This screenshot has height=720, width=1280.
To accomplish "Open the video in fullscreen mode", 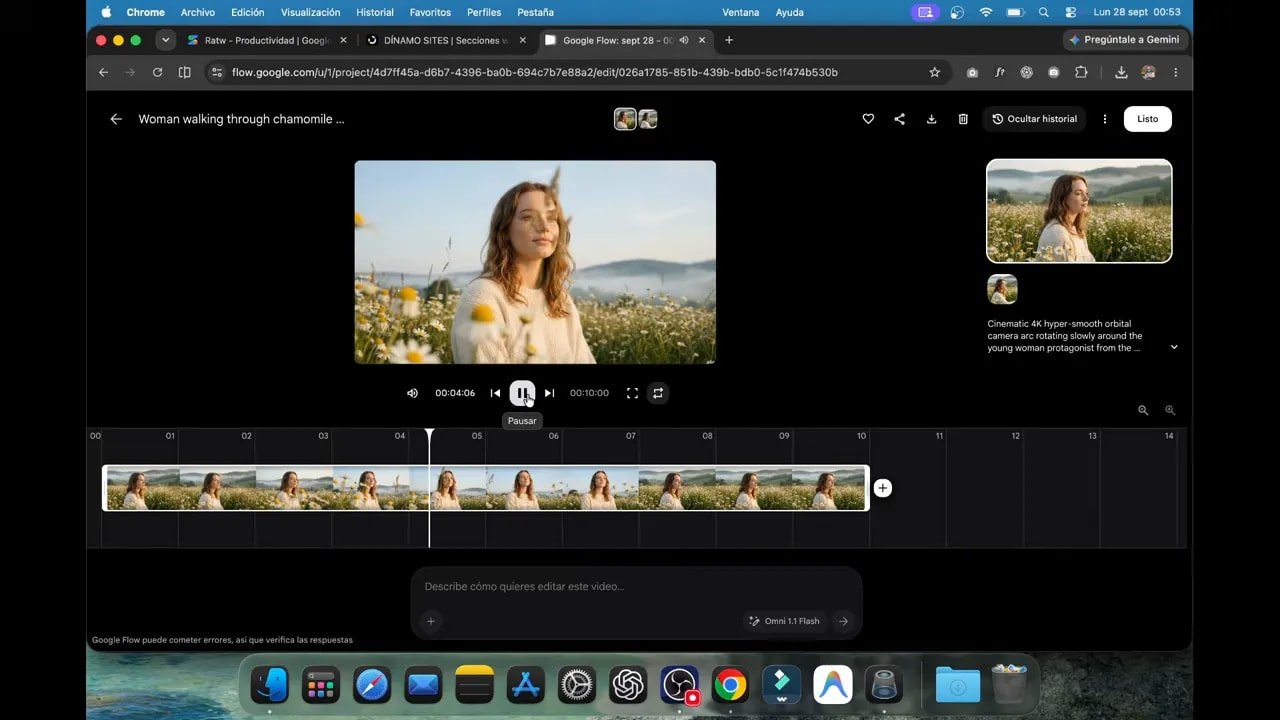I will click(x=632, y=393).
